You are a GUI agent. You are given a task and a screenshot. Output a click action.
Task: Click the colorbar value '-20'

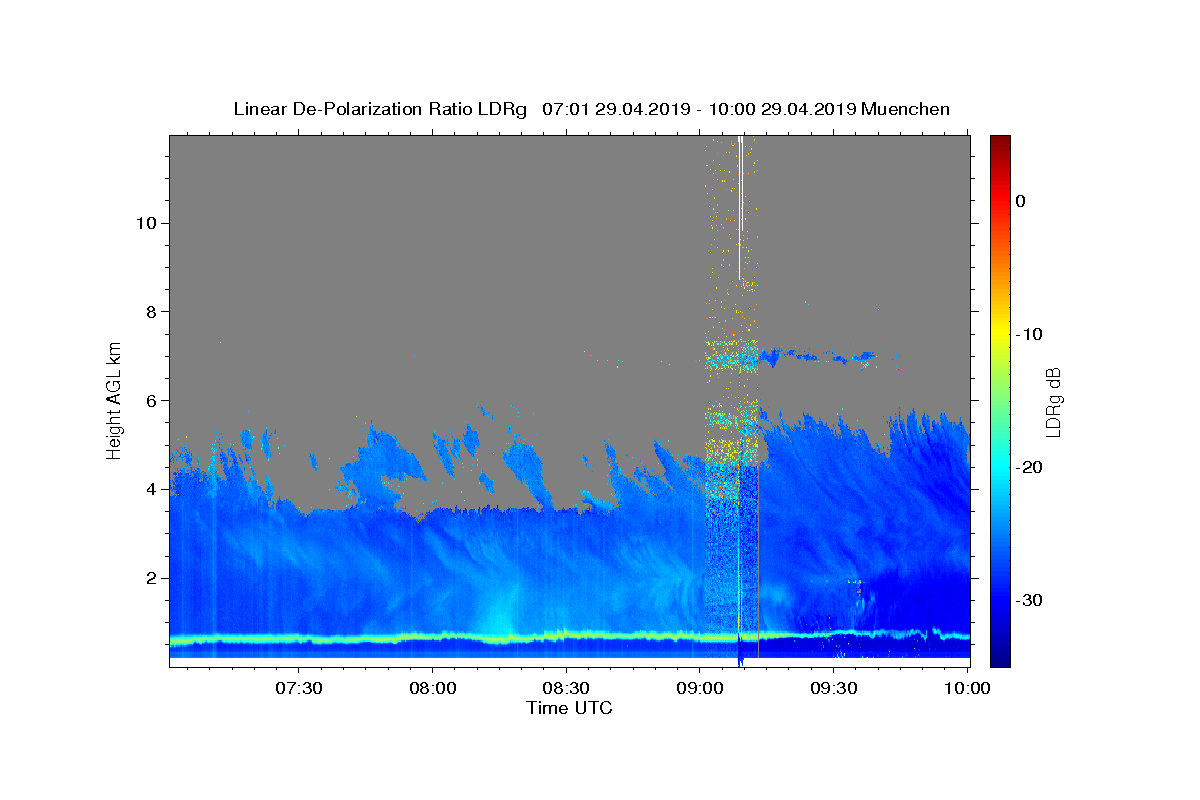[x=1030, y=467]
